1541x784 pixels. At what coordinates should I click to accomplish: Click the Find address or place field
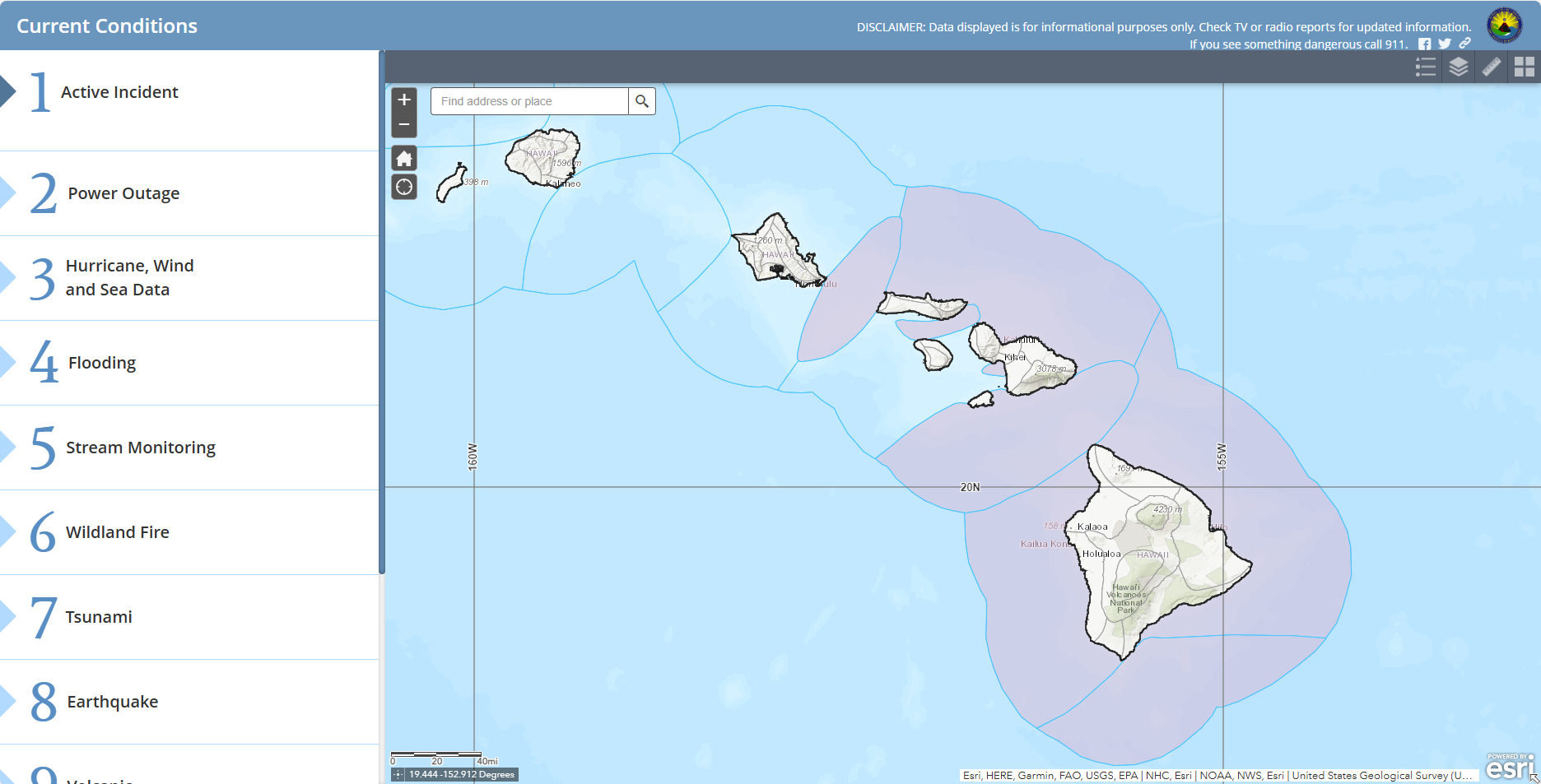(x=529, y=101)
